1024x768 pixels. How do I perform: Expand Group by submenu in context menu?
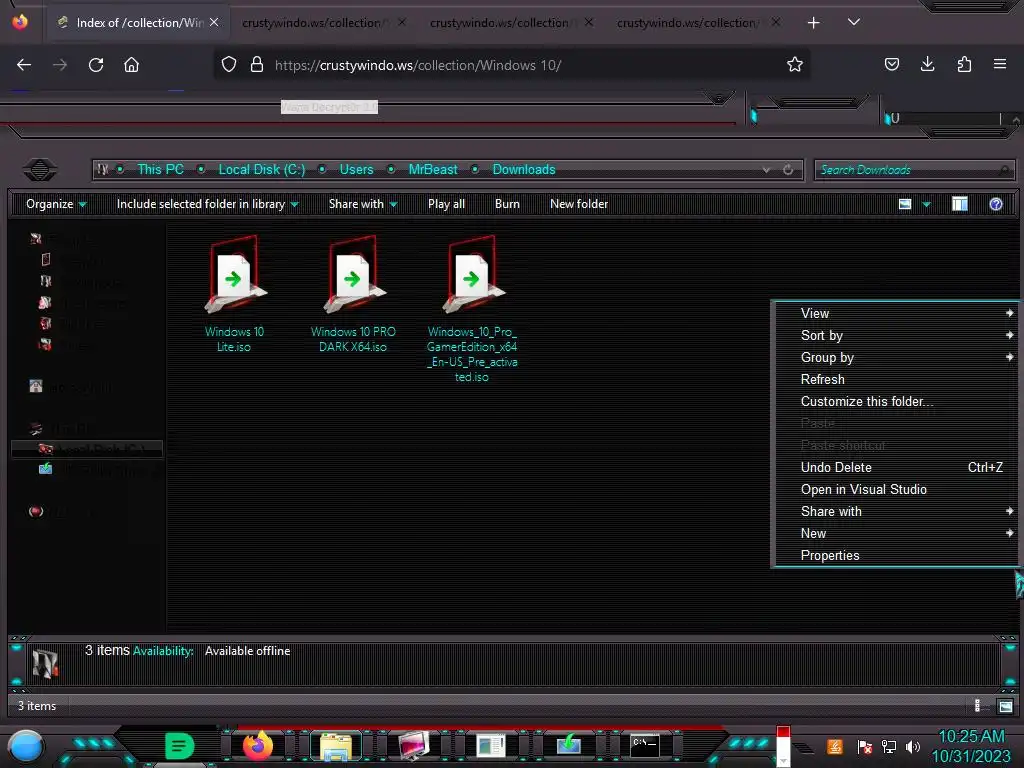[x=896, y=358]
